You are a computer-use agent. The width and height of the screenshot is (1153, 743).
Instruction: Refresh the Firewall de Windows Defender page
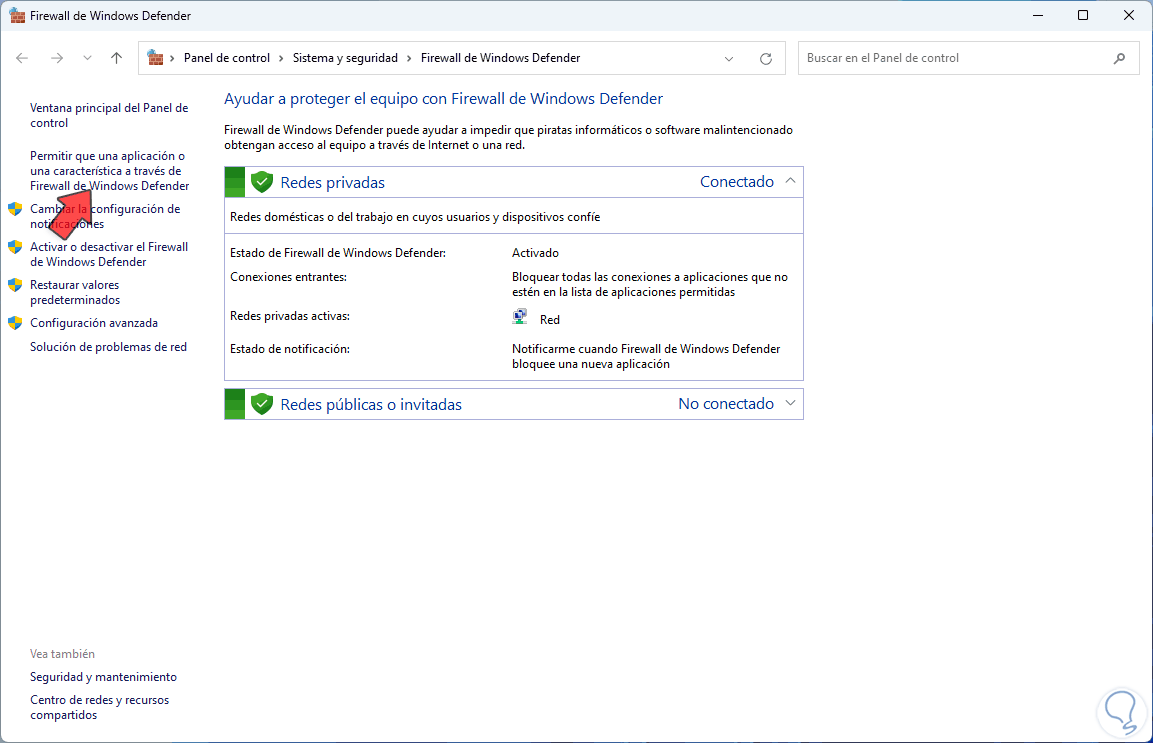click(765, 58)
